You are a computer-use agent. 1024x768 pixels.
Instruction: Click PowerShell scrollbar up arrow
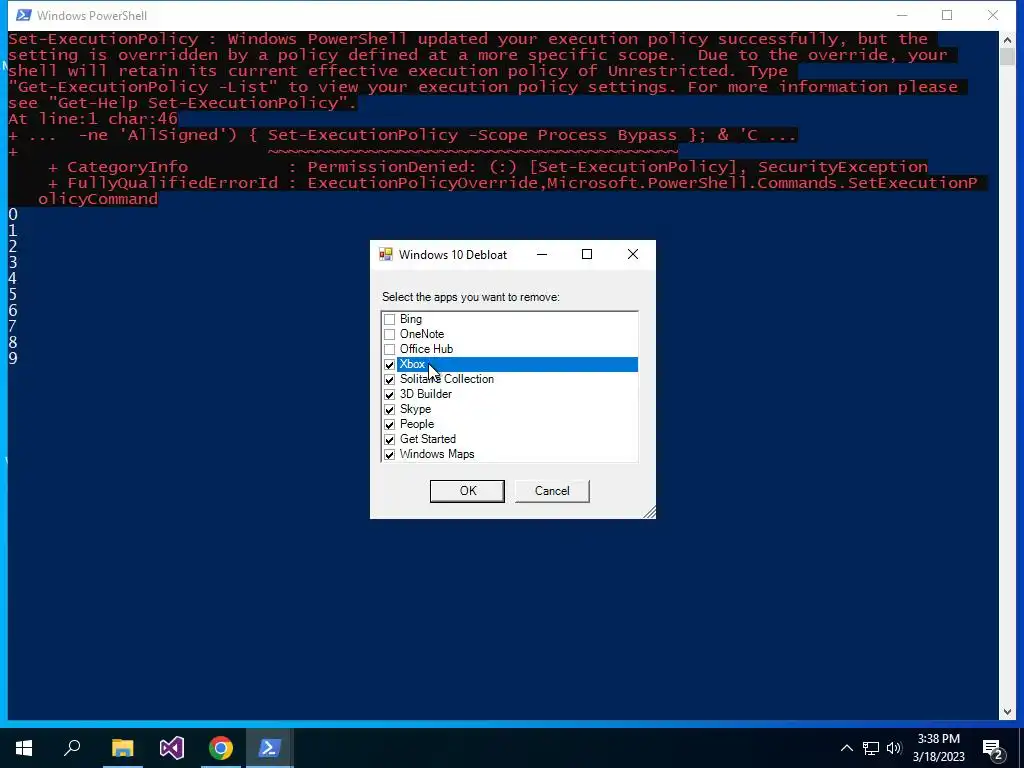tap(1006, 40)
